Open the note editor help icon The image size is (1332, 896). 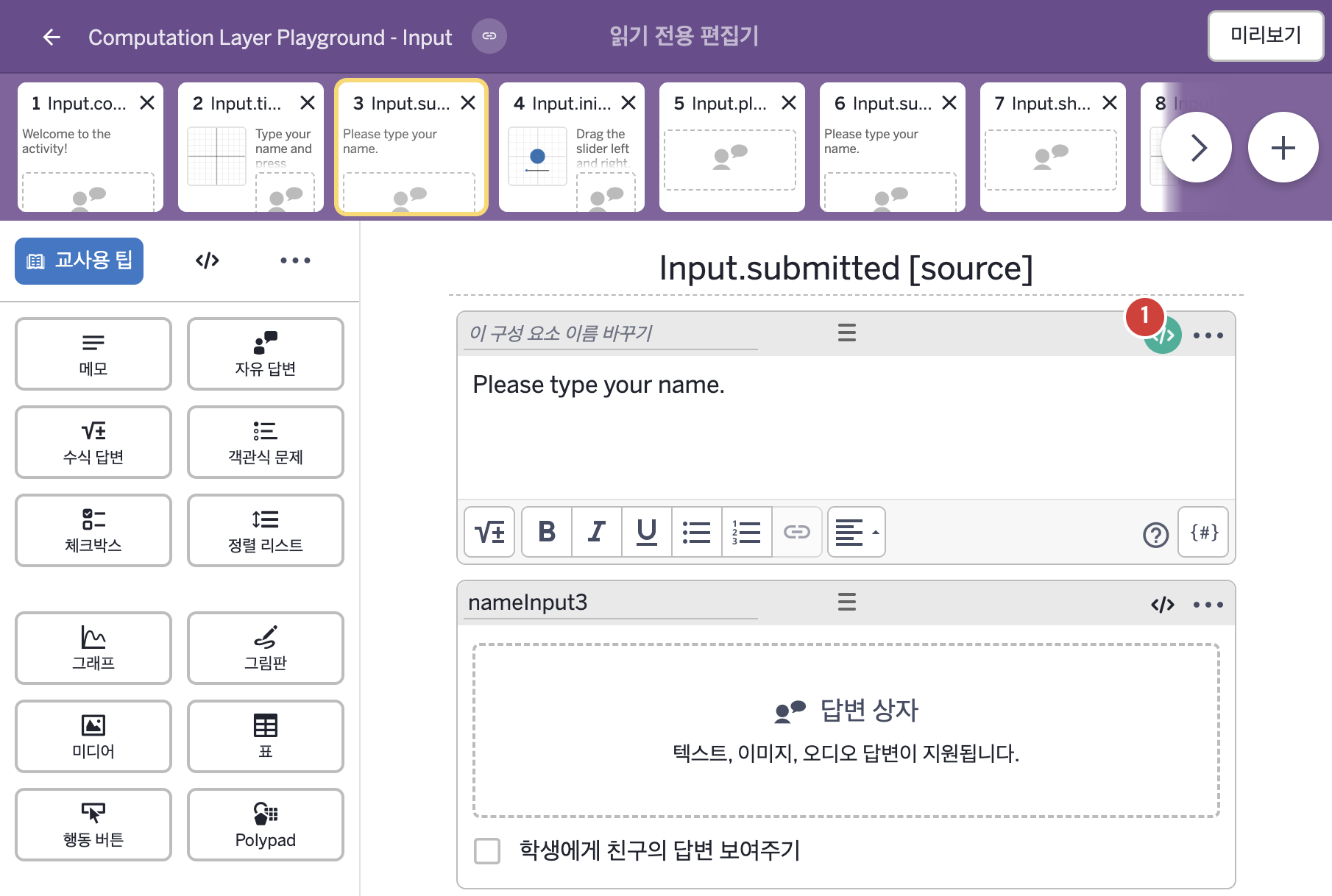[1155, 534]
